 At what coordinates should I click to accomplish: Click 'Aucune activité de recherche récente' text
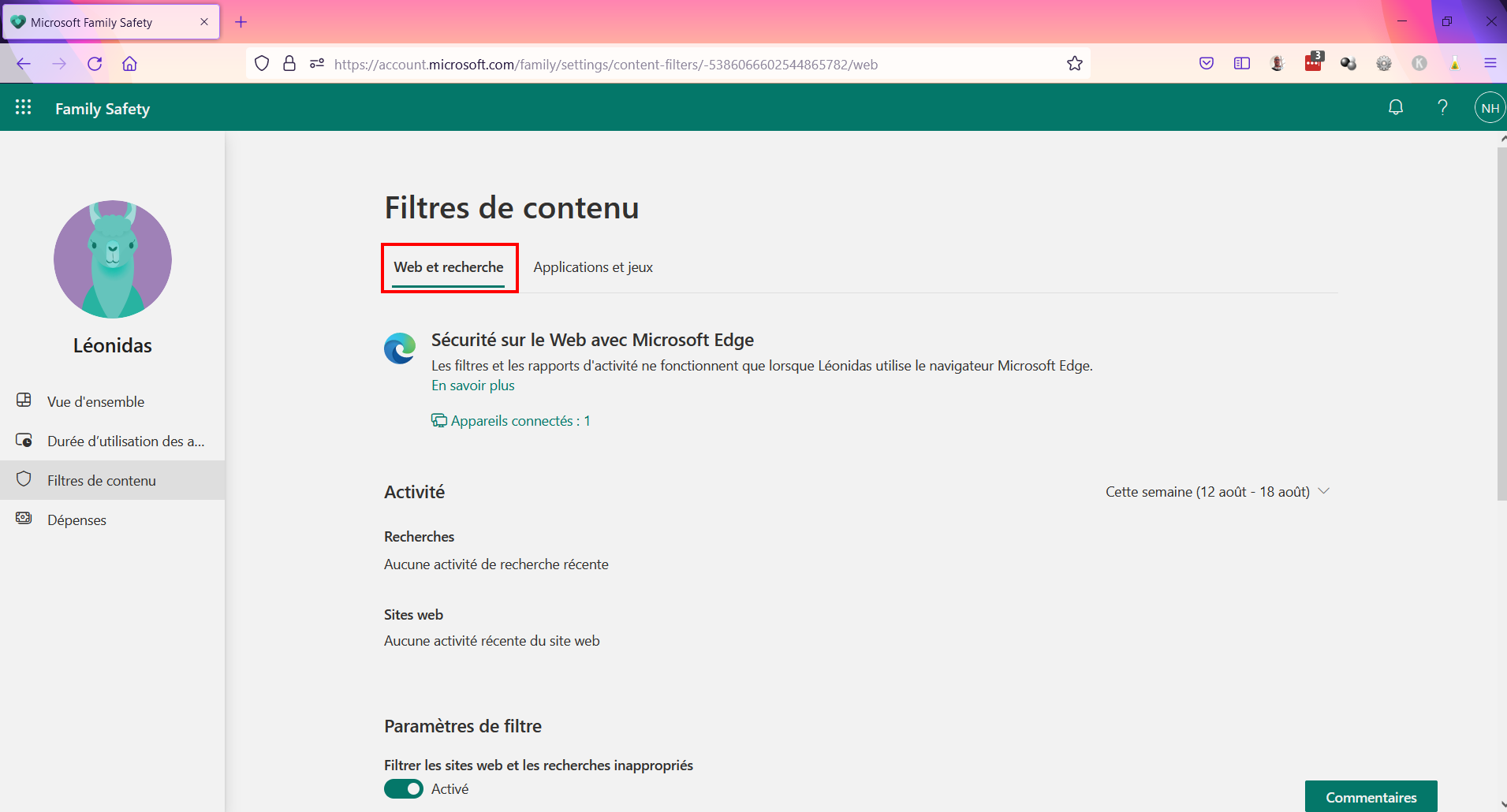(496, 564)
